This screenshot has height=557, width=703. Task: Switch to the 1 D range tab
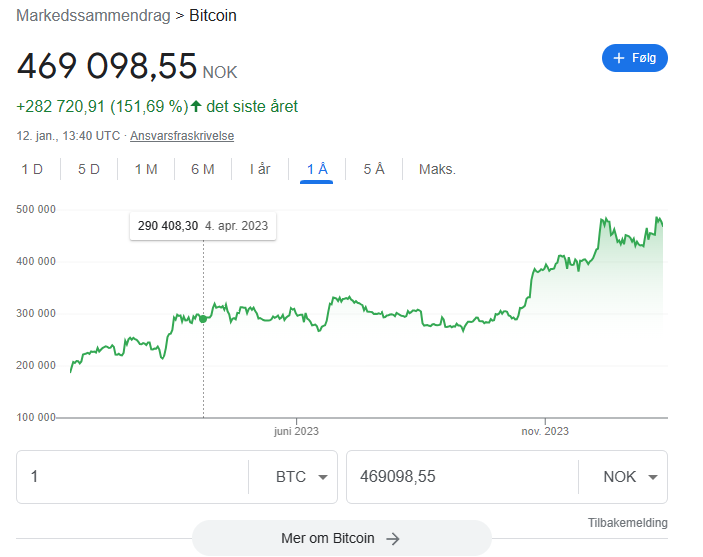click(32, 169)
